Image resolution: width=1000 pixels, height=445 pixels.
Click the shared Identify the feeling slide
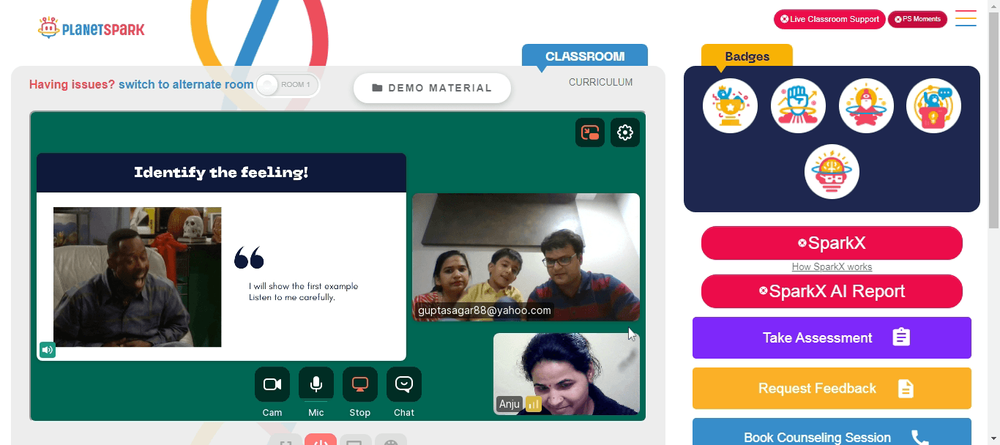[221, 257]
